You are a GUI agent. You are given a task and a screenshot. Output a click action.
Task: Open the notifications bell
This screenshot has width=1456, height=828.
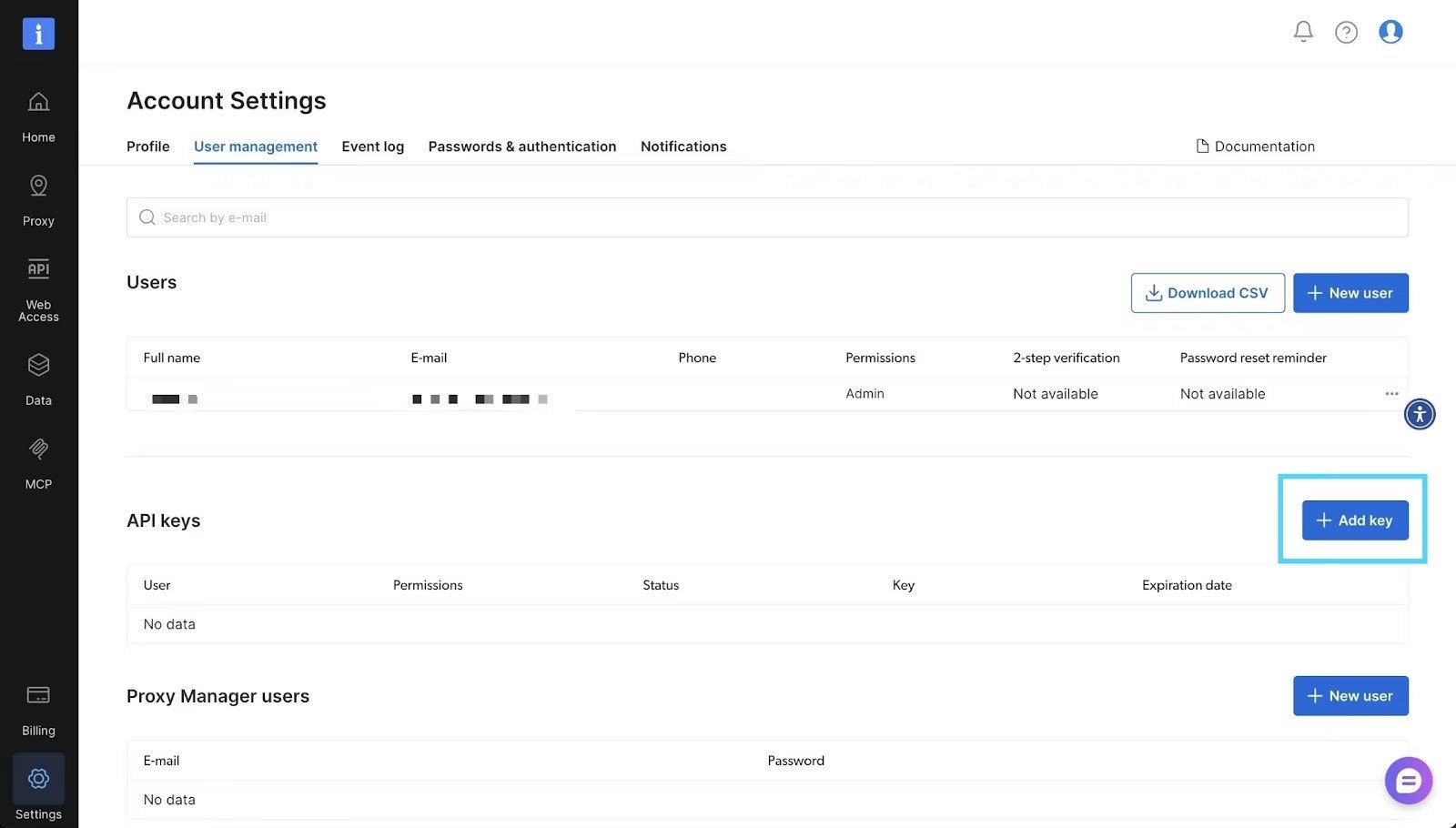click(1303, 32)
